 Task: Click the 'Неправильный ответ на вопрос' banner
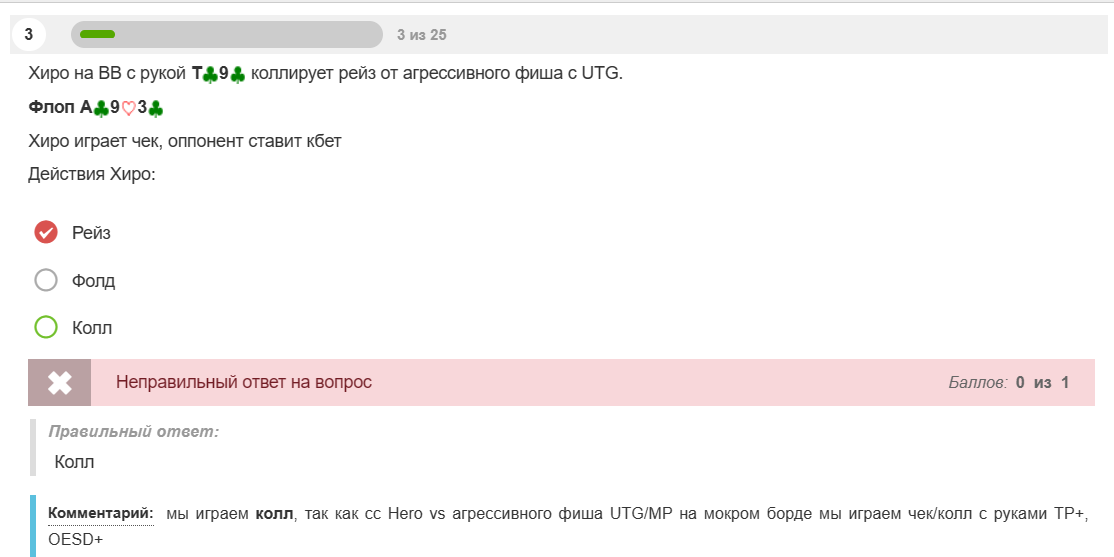561,382
